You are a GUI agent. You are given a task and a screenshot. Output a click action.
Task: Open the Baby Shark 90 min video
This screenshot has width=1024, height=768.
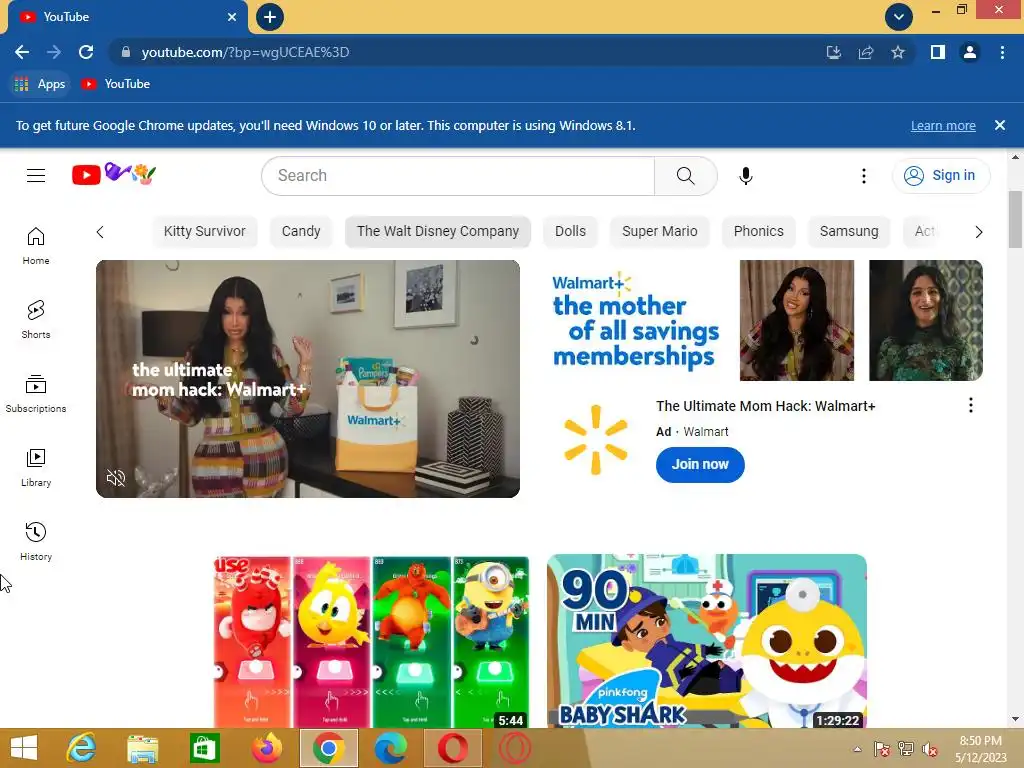[x=707, y=641]
